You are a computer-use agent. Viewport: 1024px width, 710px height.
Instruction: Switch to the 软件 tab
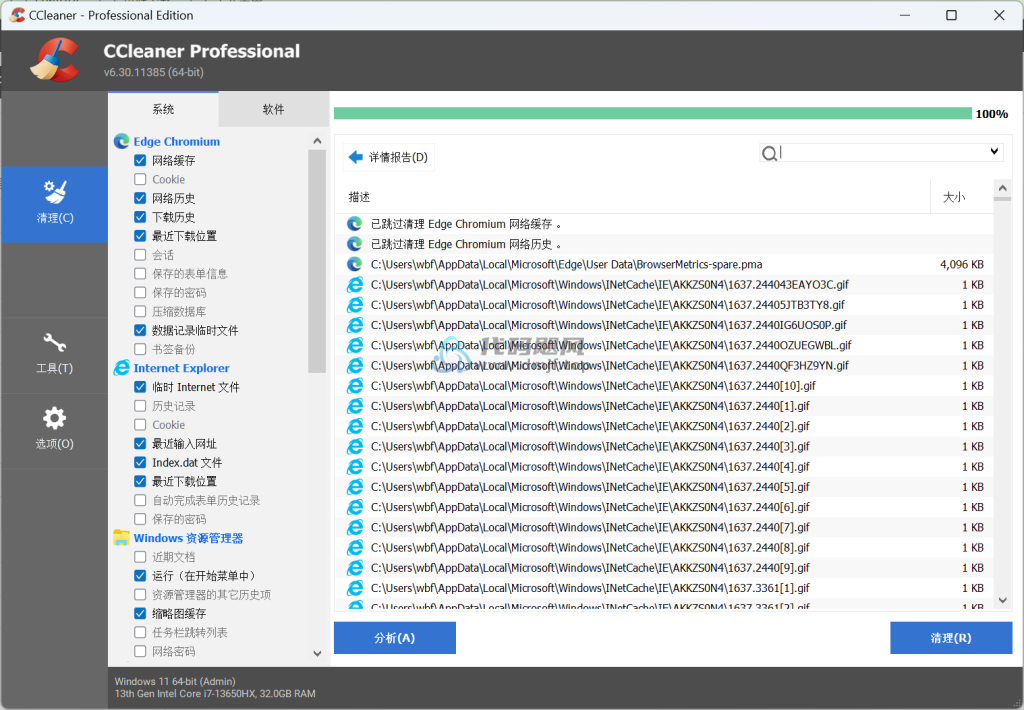[274, 109]
